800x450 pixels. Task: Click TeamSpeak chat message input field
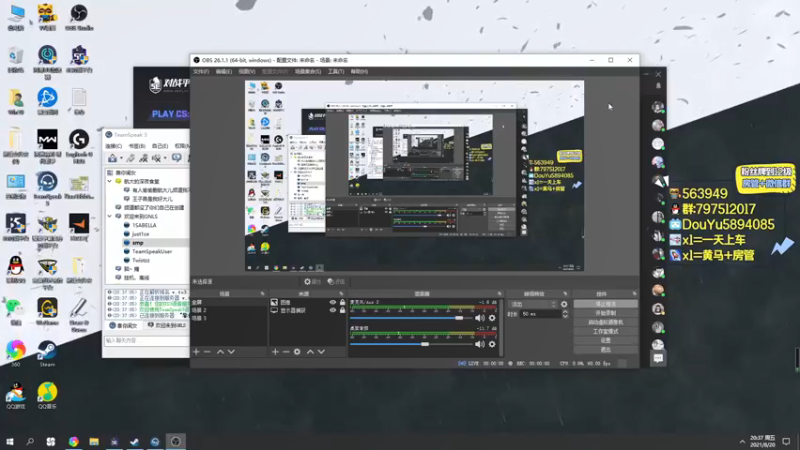click(x=146, y=340)
